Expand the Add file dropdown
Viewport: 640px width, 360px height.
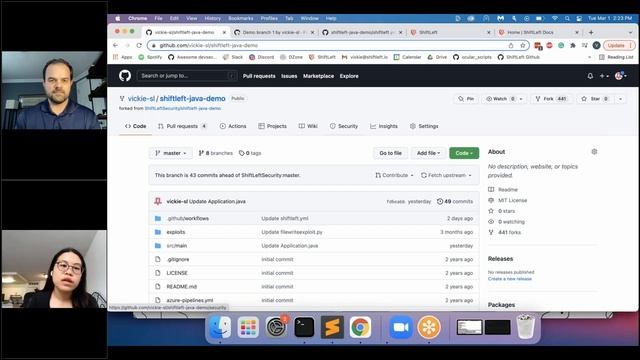(428, 153)
